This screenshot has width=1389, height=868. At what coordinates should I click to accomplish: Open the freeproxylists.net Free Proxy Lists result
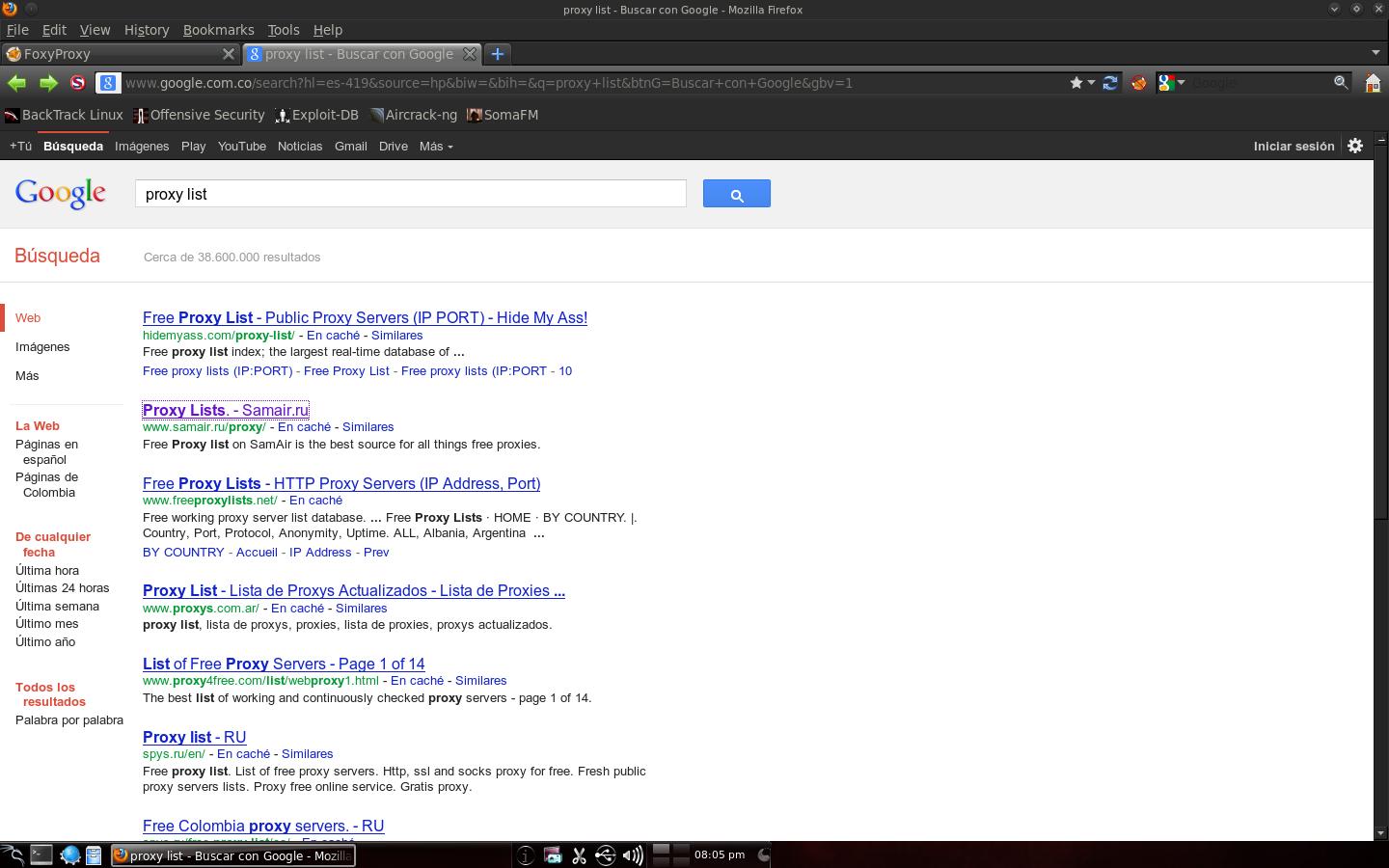point(341,483)
